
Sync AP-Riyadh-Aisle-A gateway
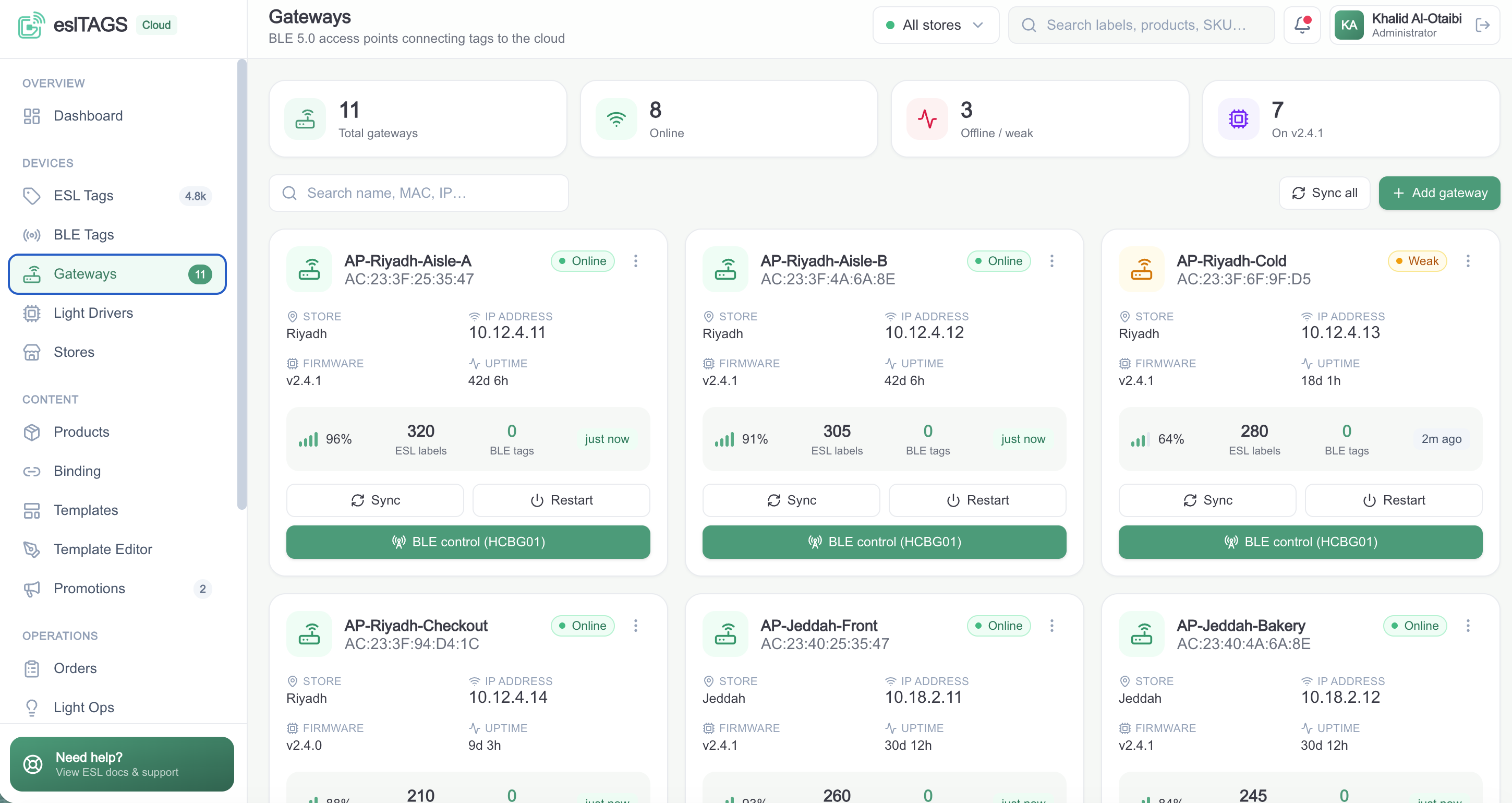coord(375,500)
